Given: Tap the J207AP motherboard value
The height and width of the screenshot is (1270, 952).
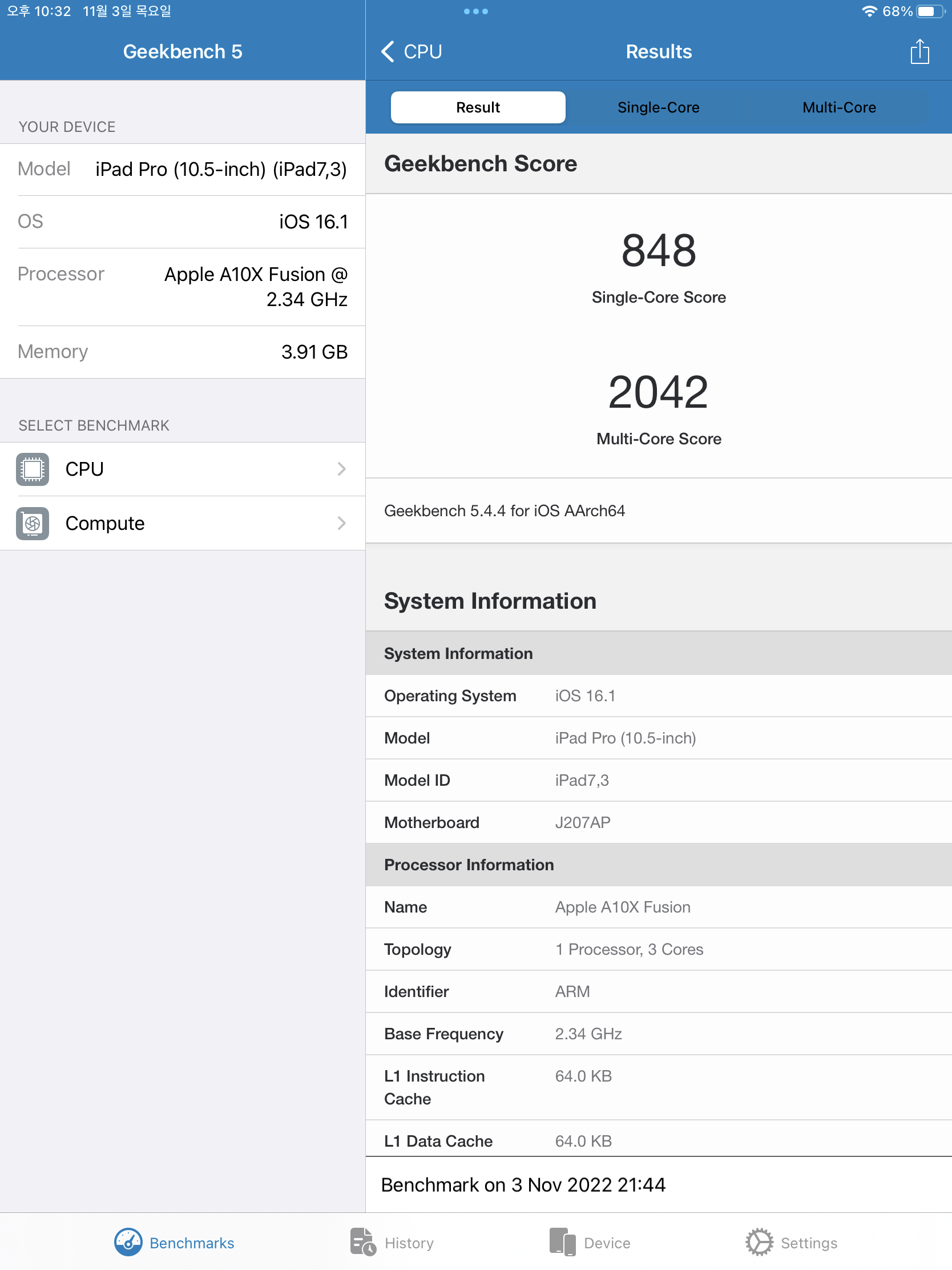Looking at the screenshot, I should click(583, 823).
